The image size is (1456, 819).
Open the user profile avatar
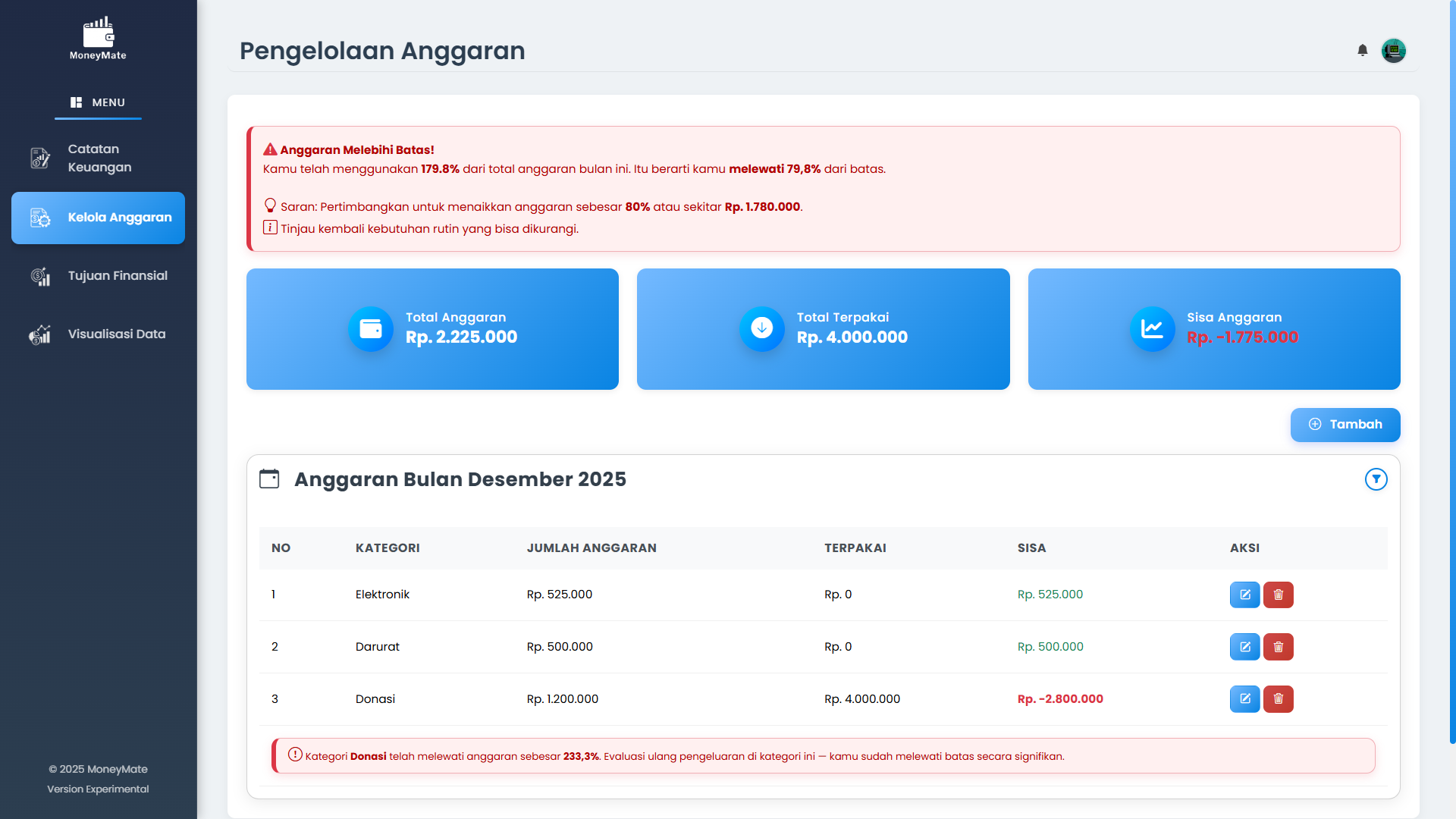click(x=1393, y=50)
